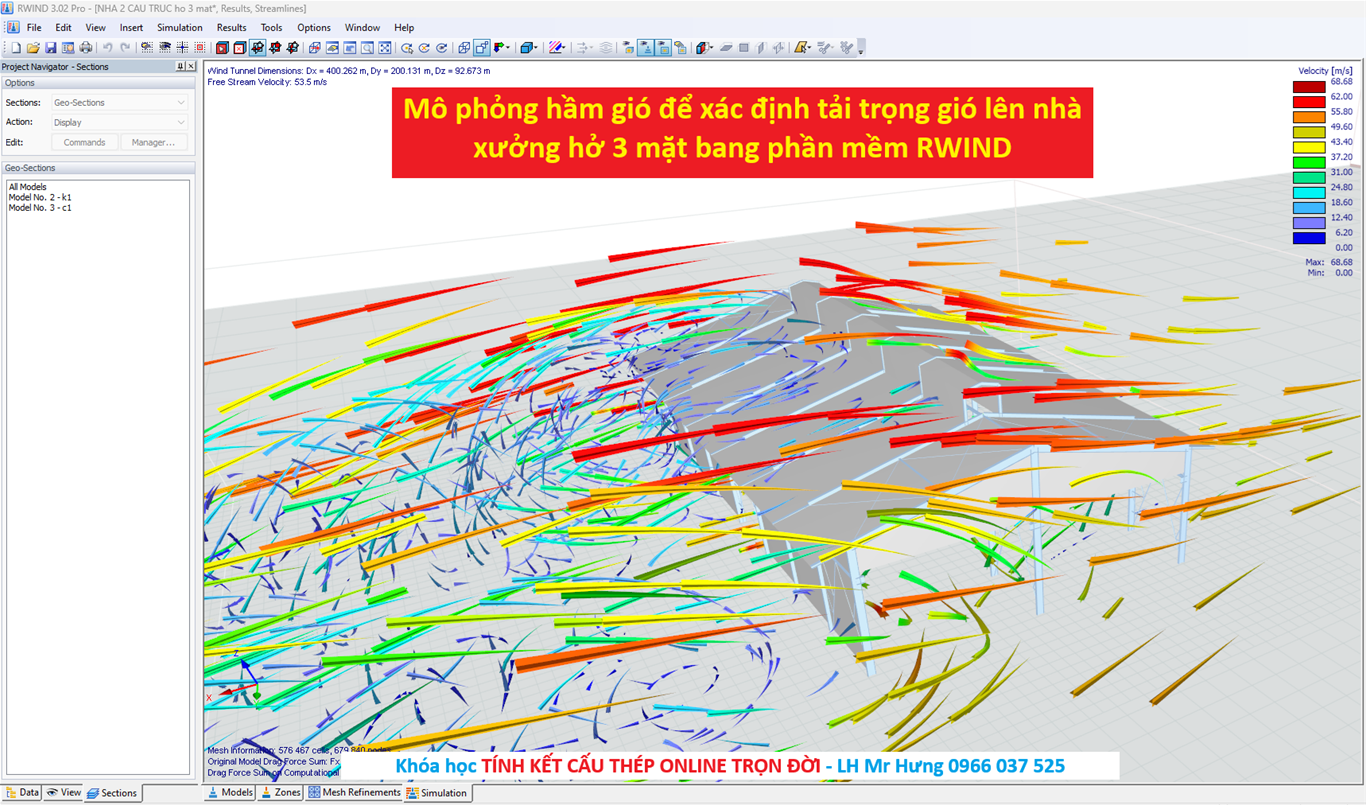Click the Undo arrow icon
This screenshot has width=1366, height=805.
(107, 47)
